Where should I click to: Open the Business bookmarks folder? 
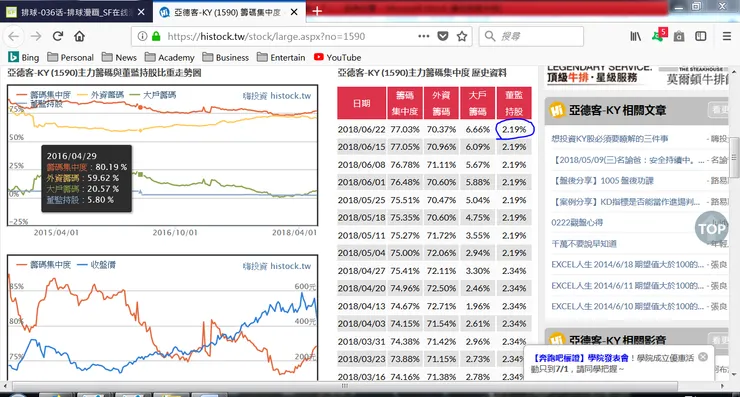[226, 58]
